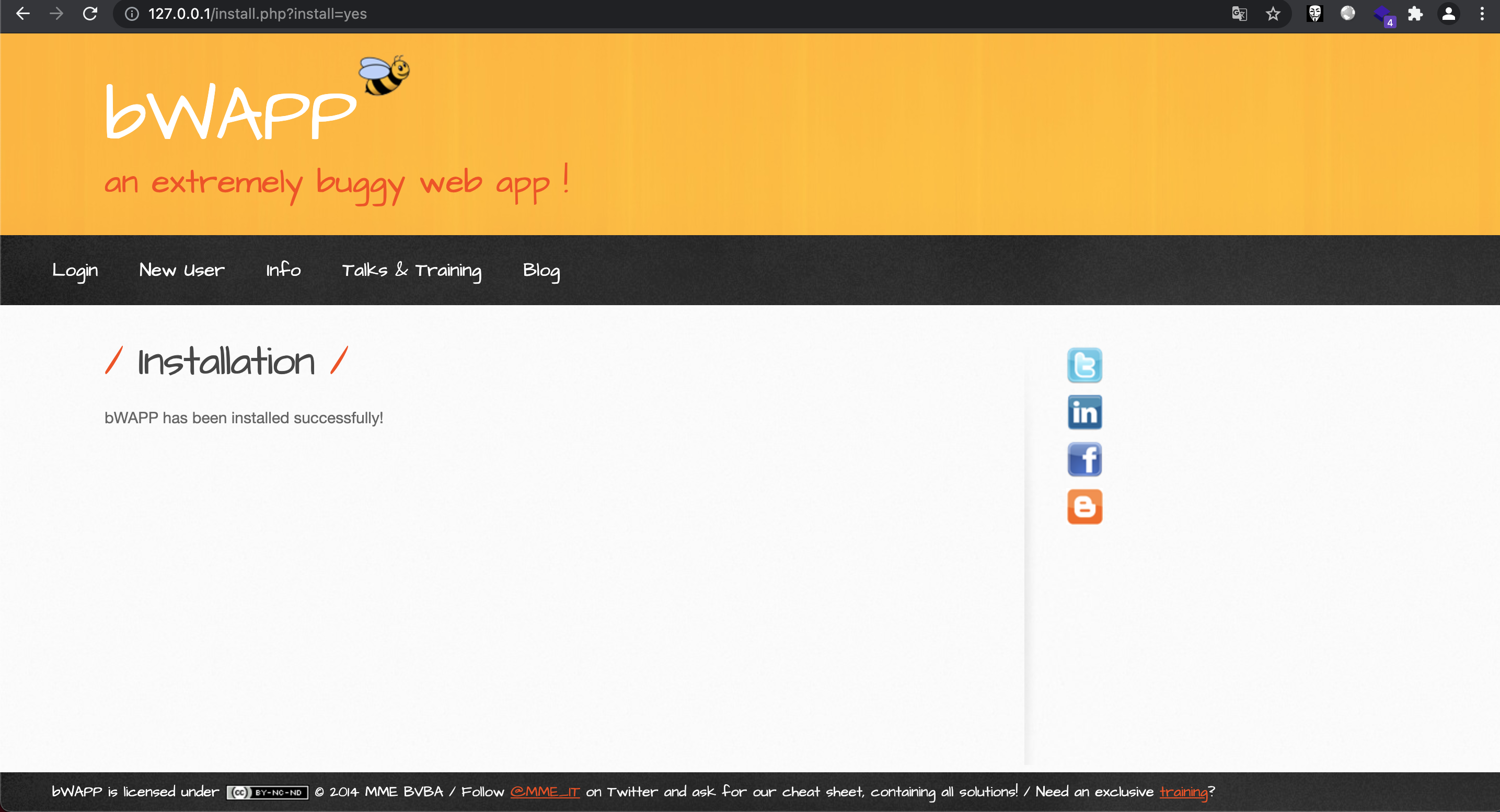Go to Info navigation item
Image resolution: width=1500 pixels, height=812 pixels.
click(x=283, y=270)
